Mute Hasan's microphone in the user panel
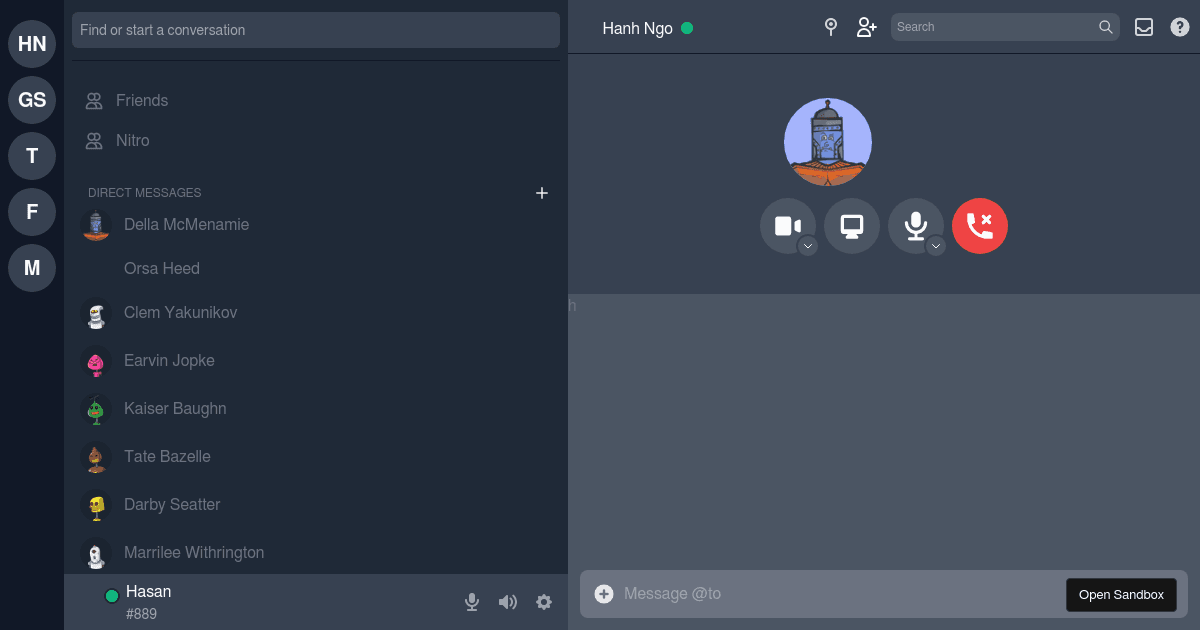1200x630 pixels. 471,602
